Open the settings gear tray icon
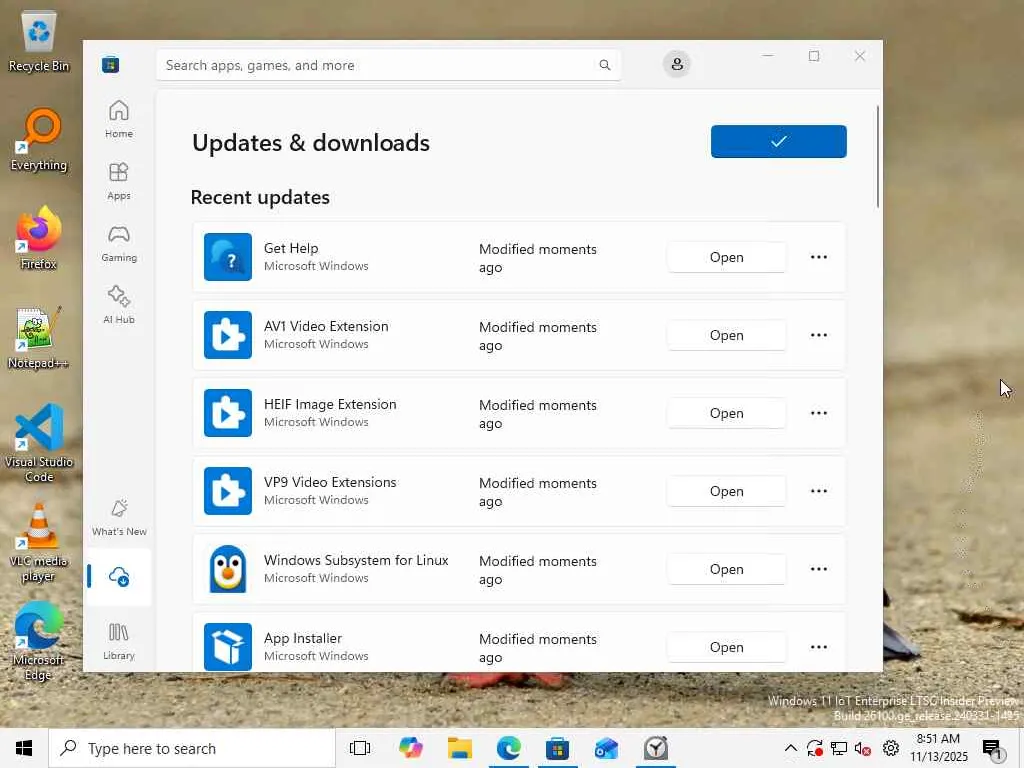 (x=891, y=748)
